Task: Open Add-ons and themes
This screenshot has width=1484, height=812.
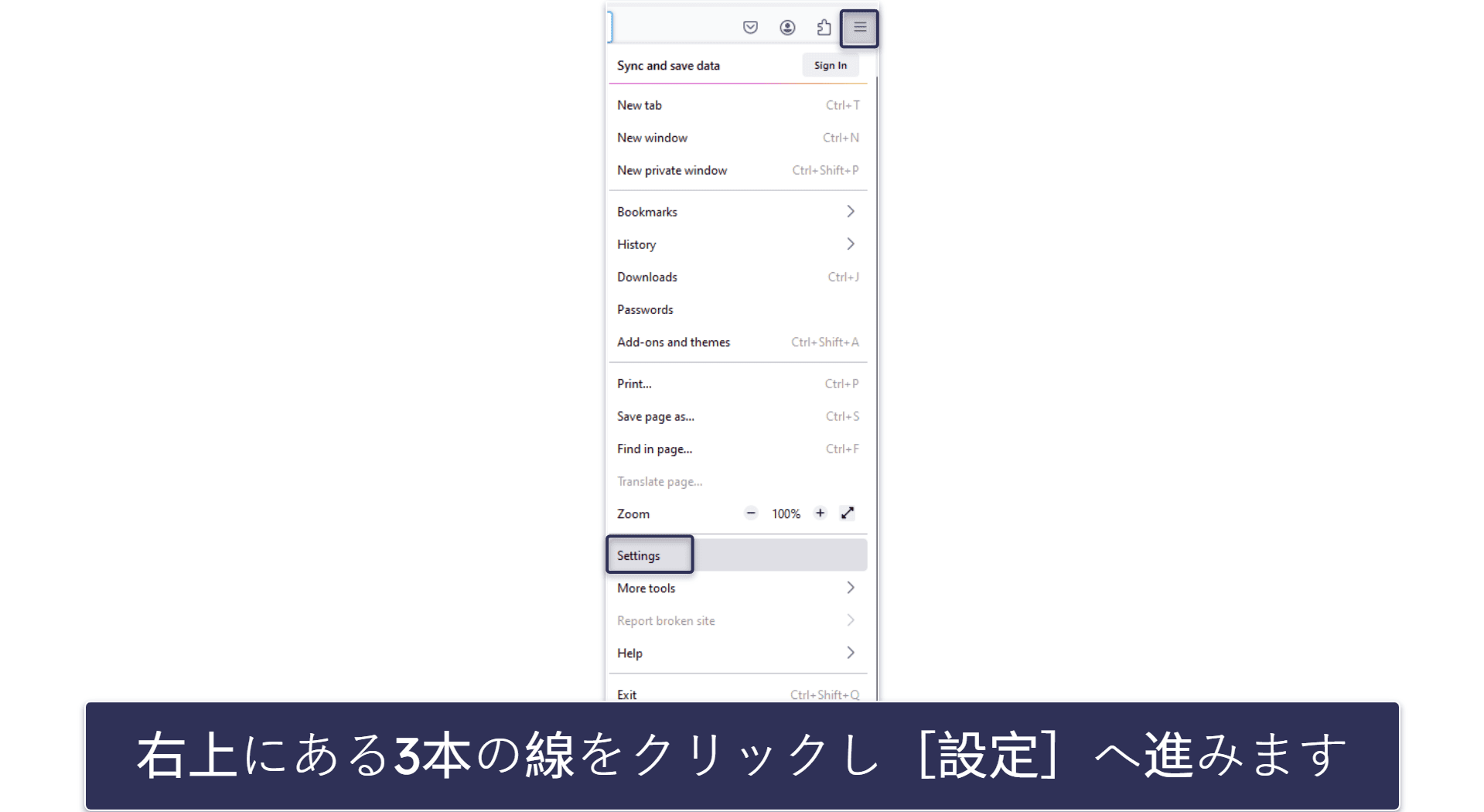Action: point(738,342)
